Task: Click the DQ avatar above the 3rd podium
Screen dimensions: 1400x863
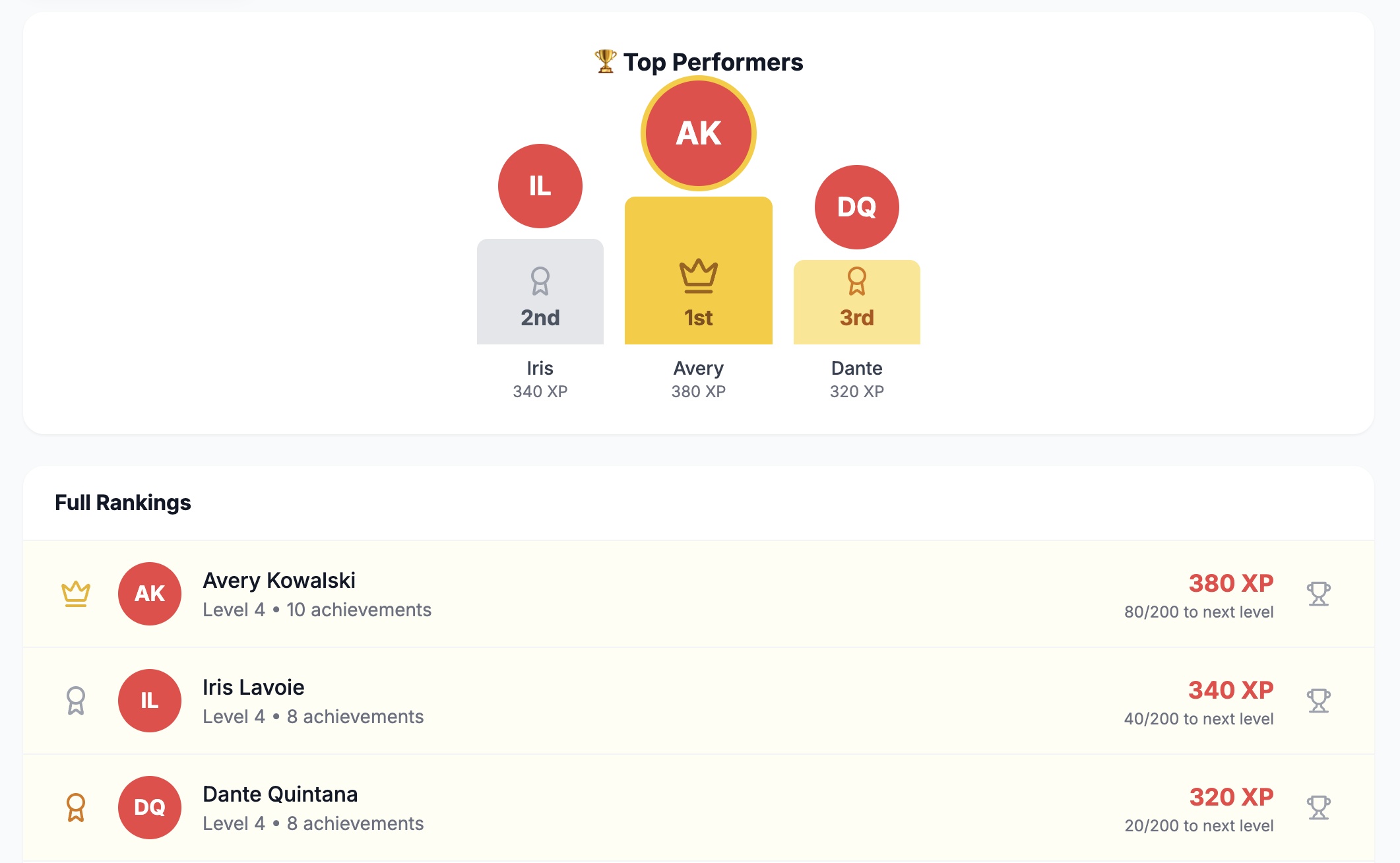Action: tap(856, 207)
